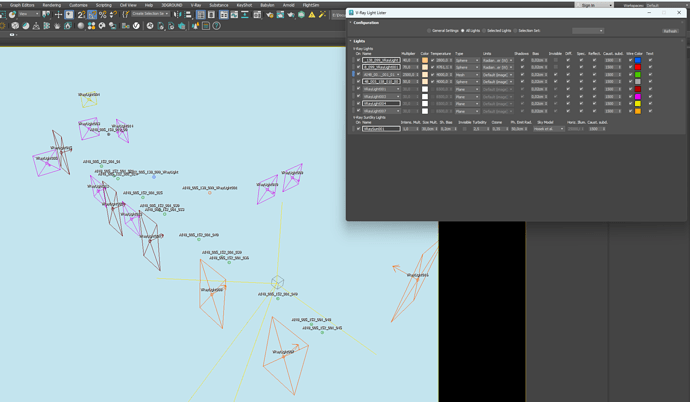Click the magic wand toolbar icon

[322, 15]
